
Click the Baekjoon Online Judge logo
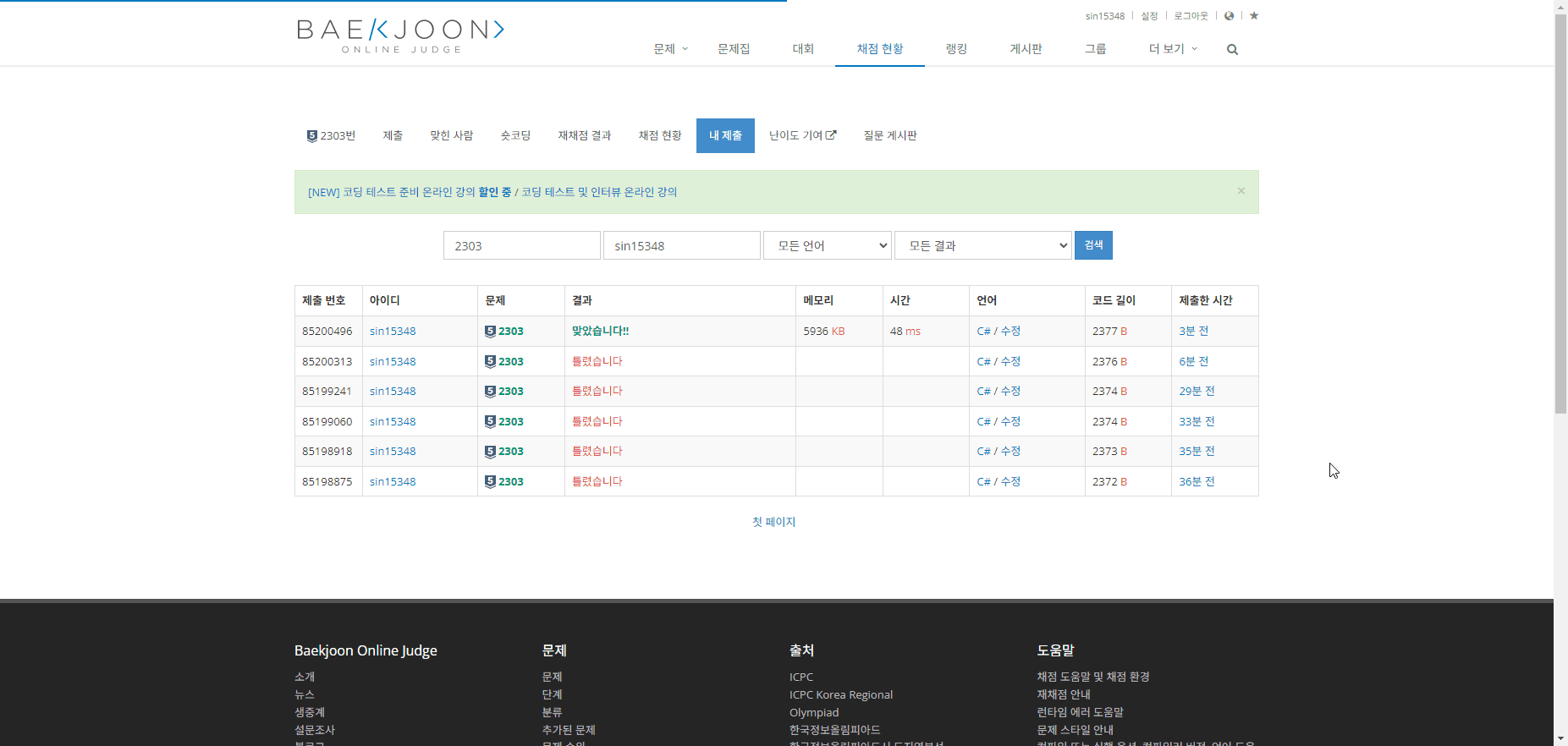pos(400,36)
